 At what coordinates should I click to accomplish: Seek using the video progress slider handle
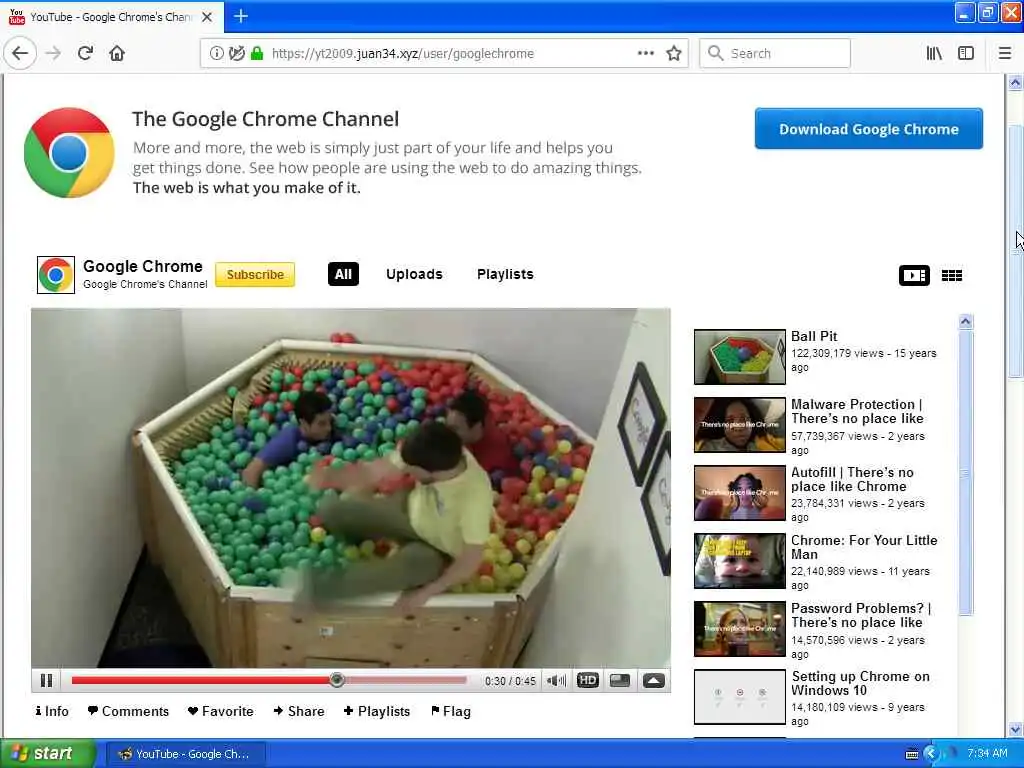(337, 680)
